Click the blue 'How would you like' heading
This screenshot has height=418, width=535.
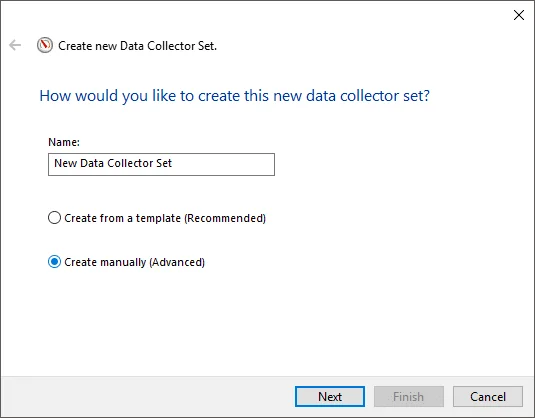pos(234,96)
